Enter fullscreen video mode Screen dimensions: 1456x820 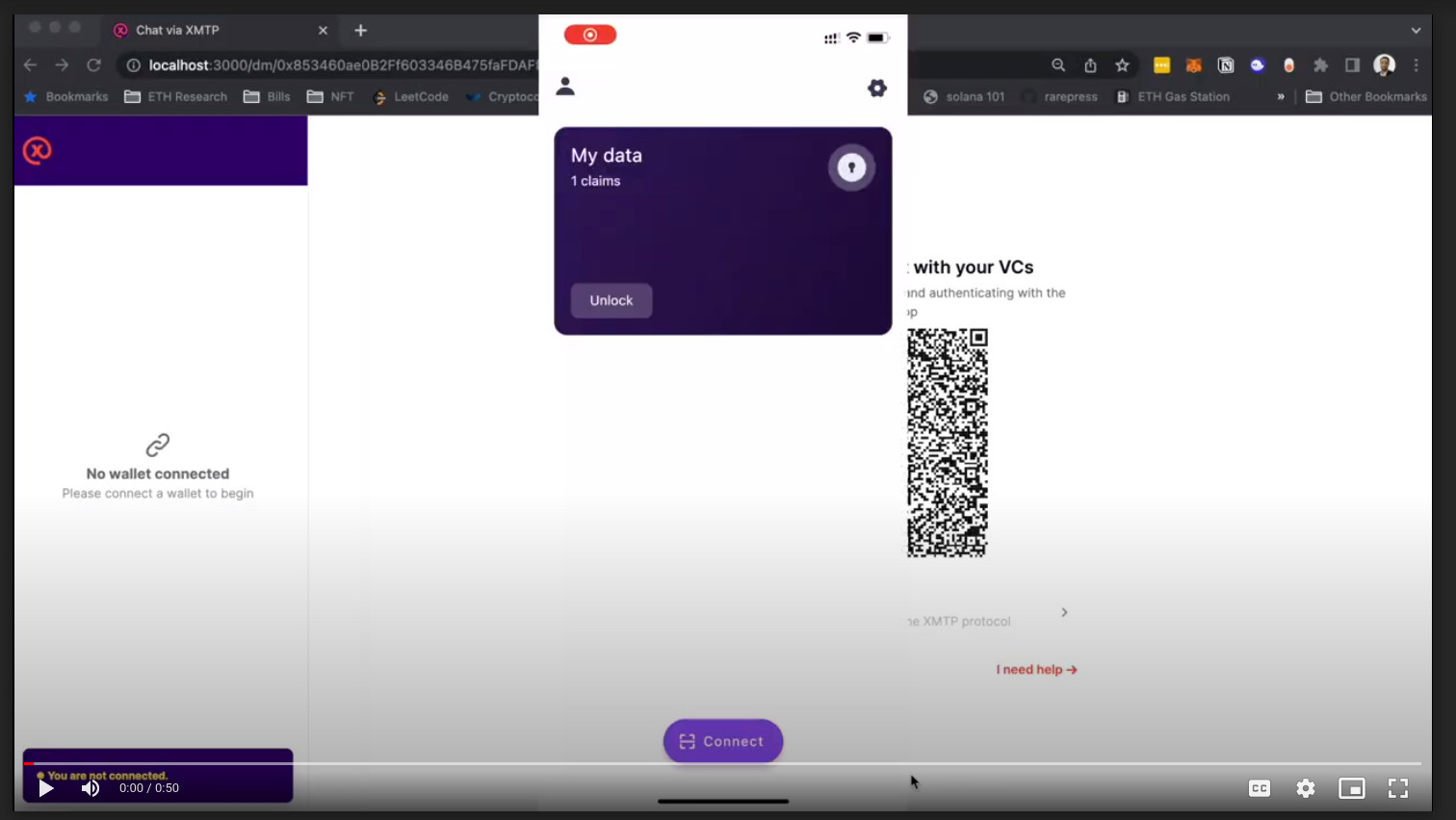click(x=1398, y=788)
